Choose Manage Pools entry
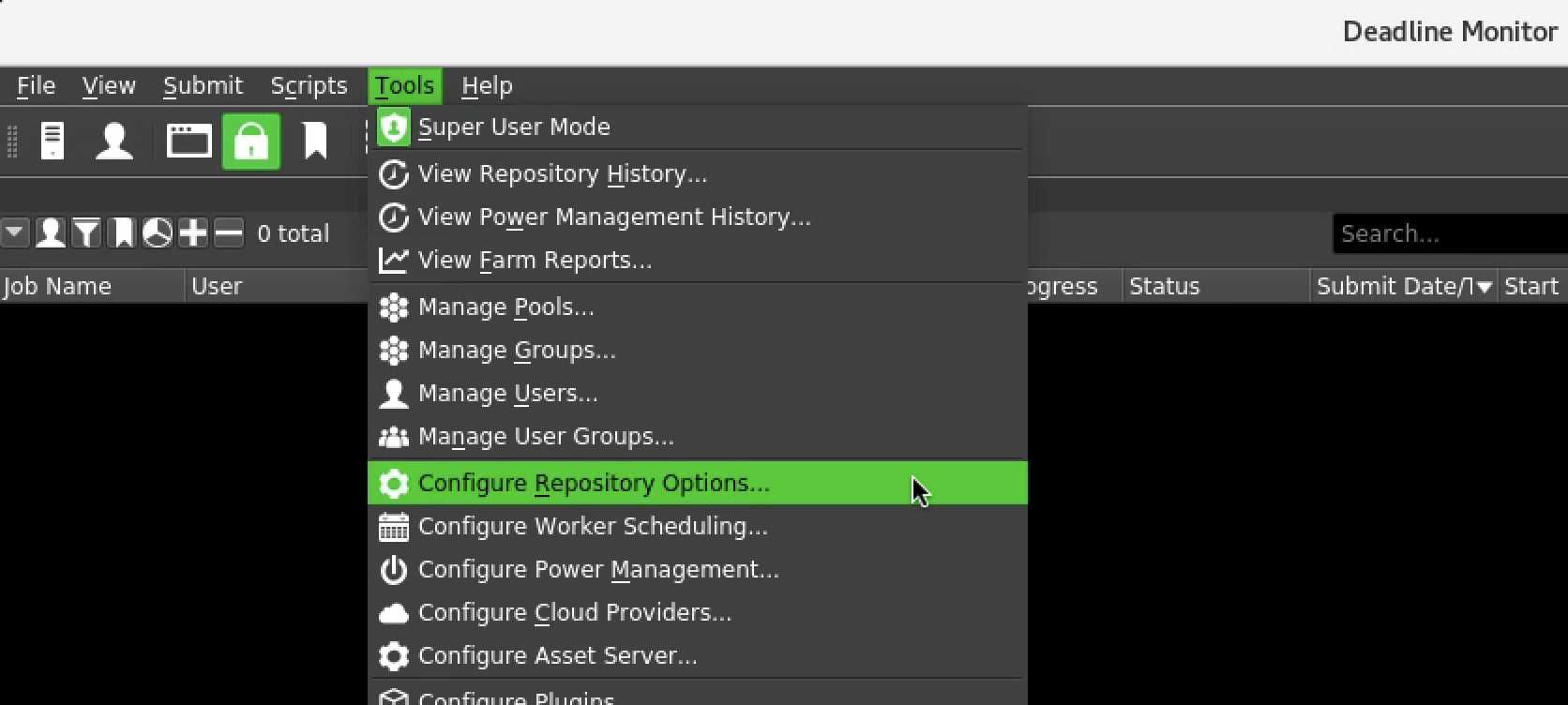This screenshot has width=1568, height=705. pyautogui.click(x=698, y=307)
